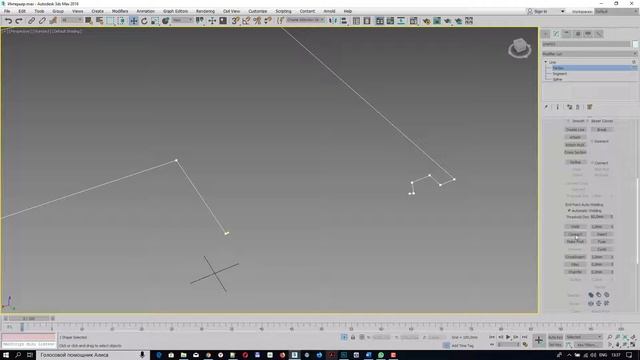
Task: Click the Attach button
Action: coord(575,137)
